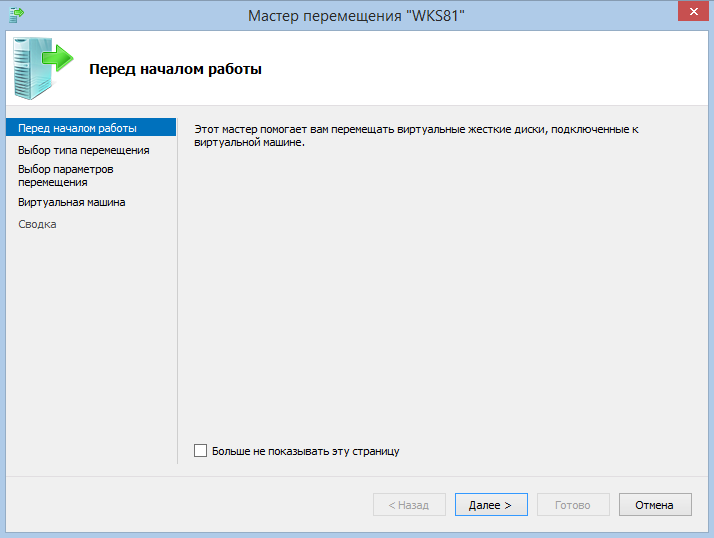Go to the "Выбор типа перемещения" step
Viewport: 714px width, 538px height.
[83, 150]
